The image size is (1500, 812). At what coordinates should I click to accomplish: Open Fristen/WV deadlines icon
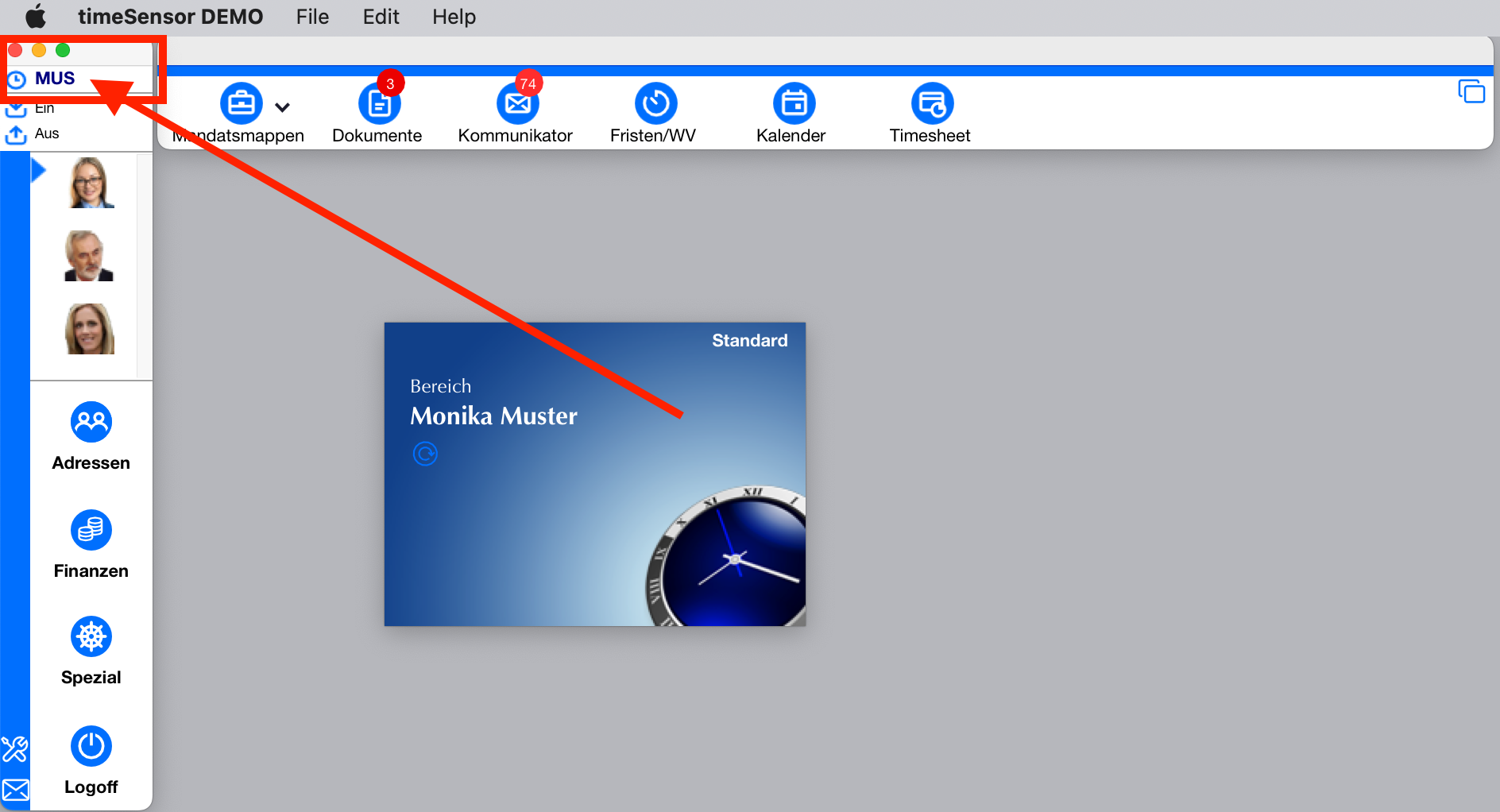tap(655, 103)
